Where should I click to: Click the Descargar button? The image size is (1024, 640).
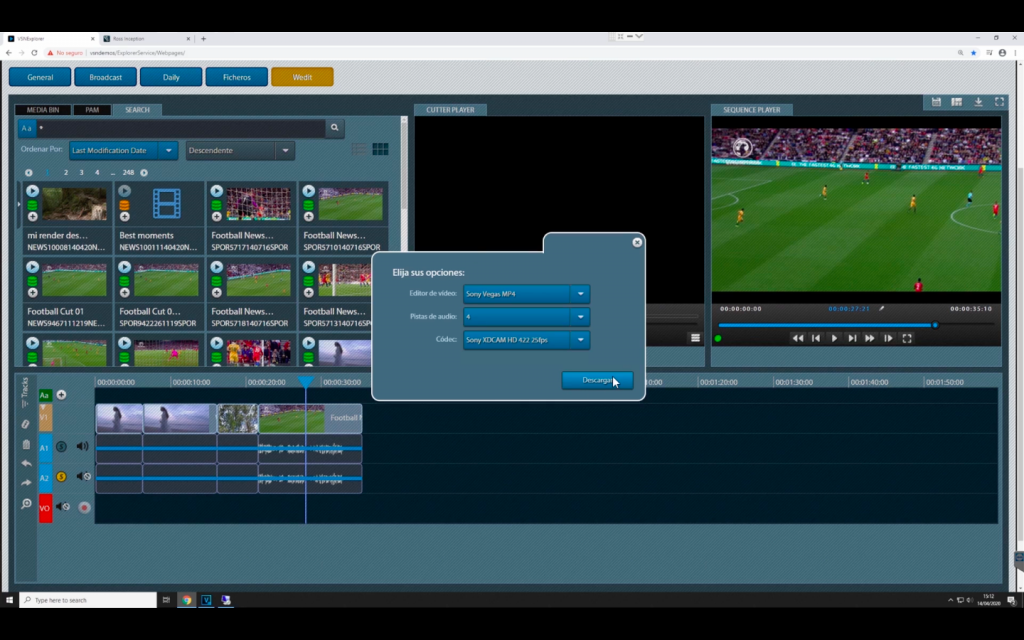click(x=597, y=380)
